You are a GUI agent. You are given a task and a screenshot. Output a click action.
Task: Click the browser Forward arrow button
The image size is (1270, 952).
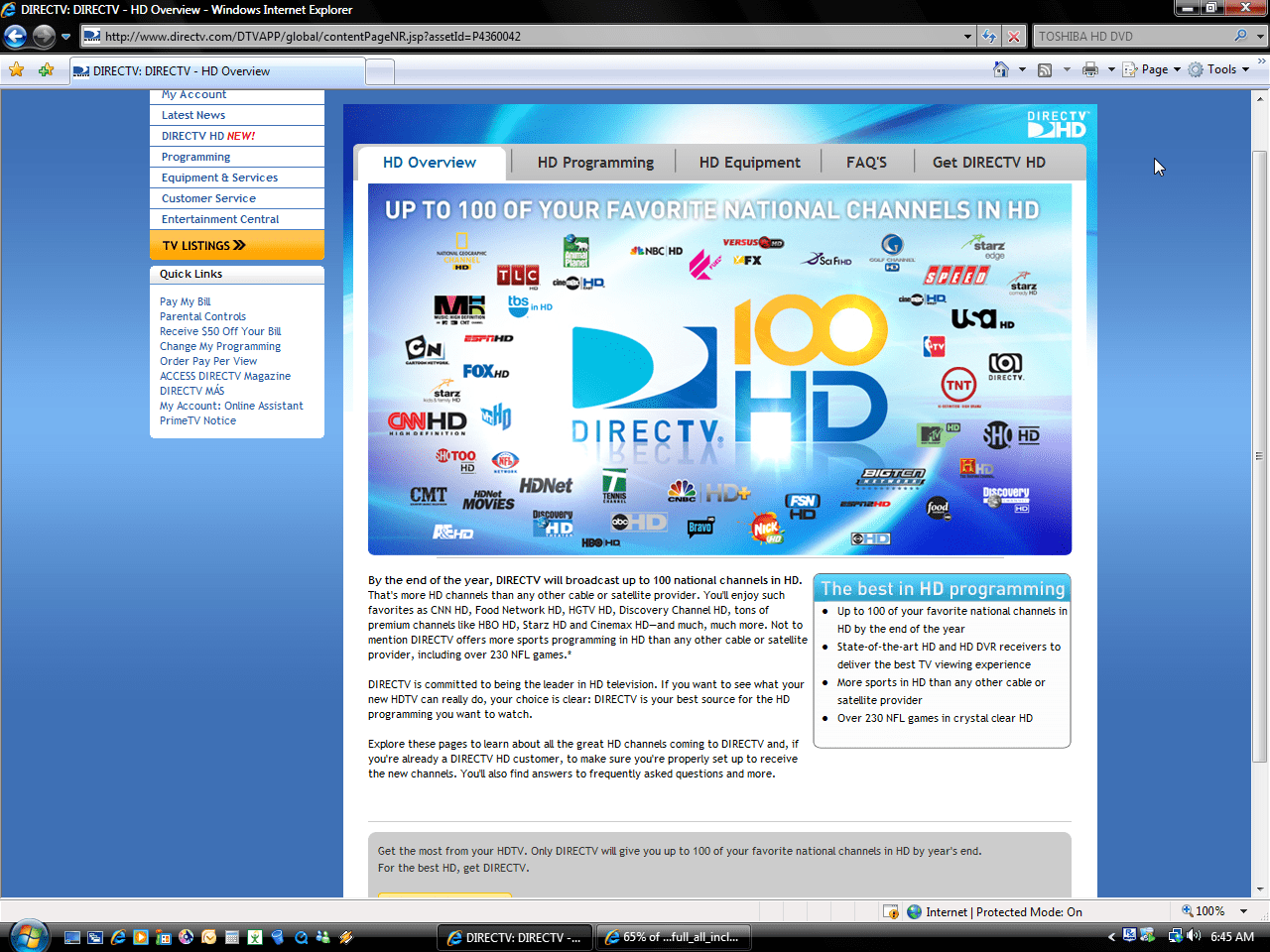(x=44, y=37)
